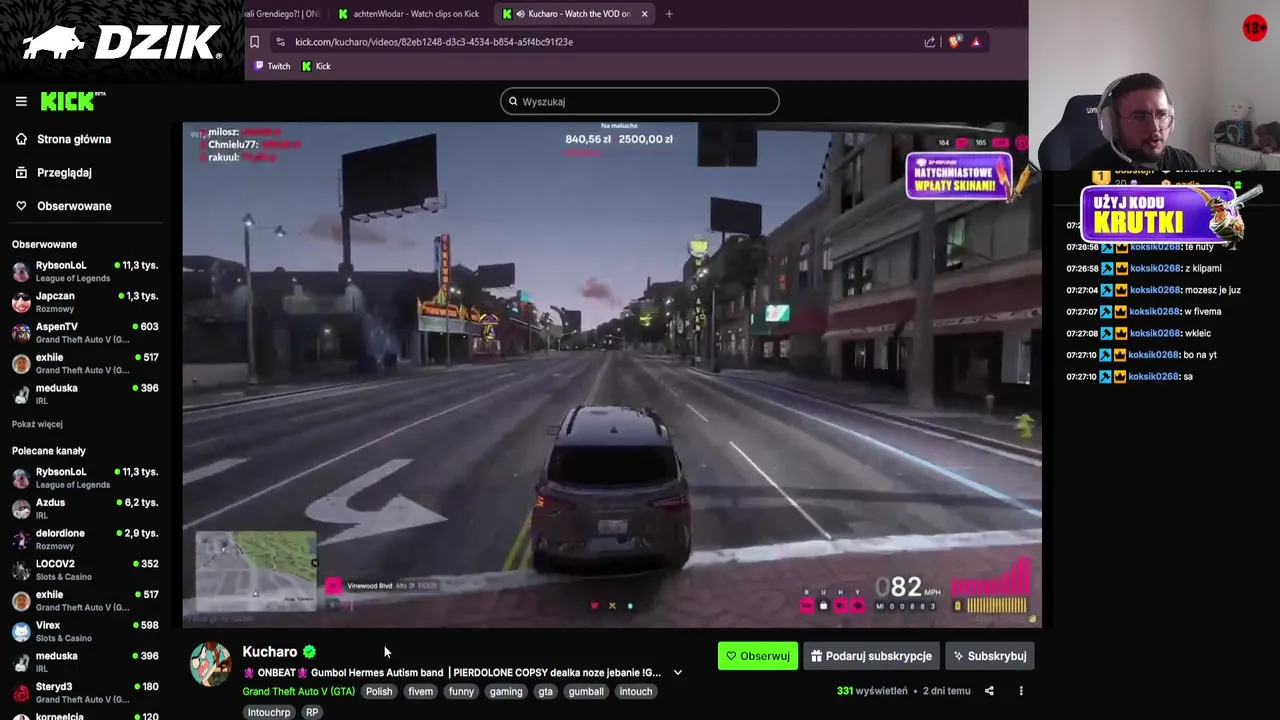Open the Brave shields icon

[954, 42]
